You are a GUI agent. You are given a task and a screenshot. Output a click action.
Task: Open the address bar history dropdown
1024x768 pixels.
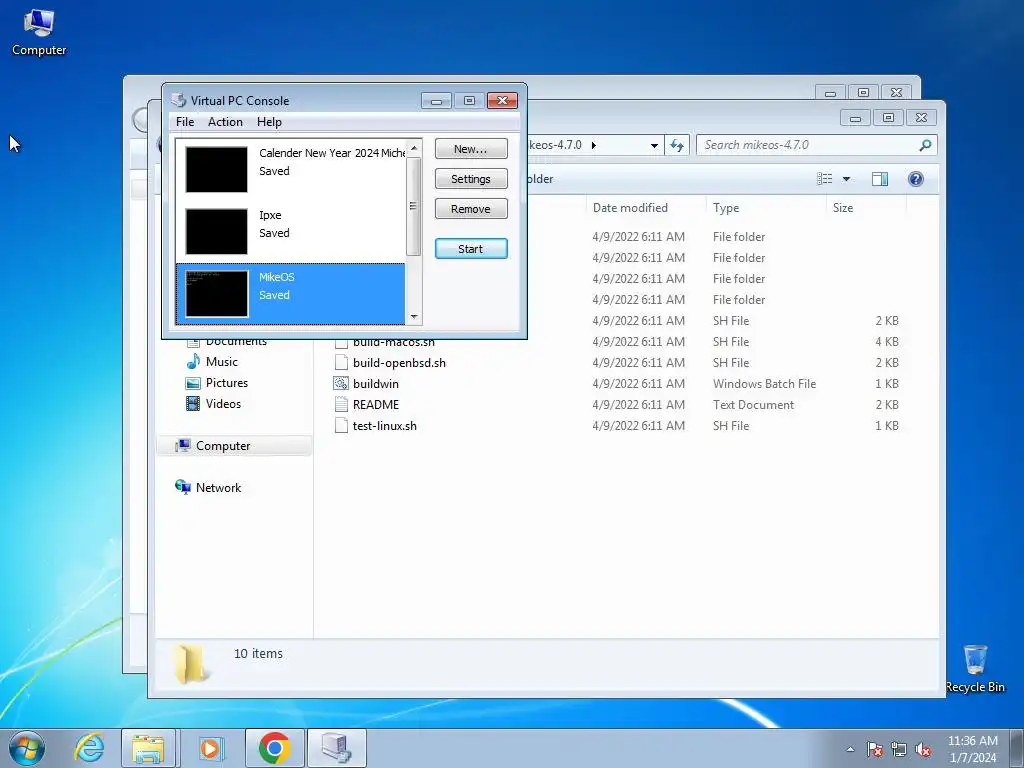click(654, 145)
